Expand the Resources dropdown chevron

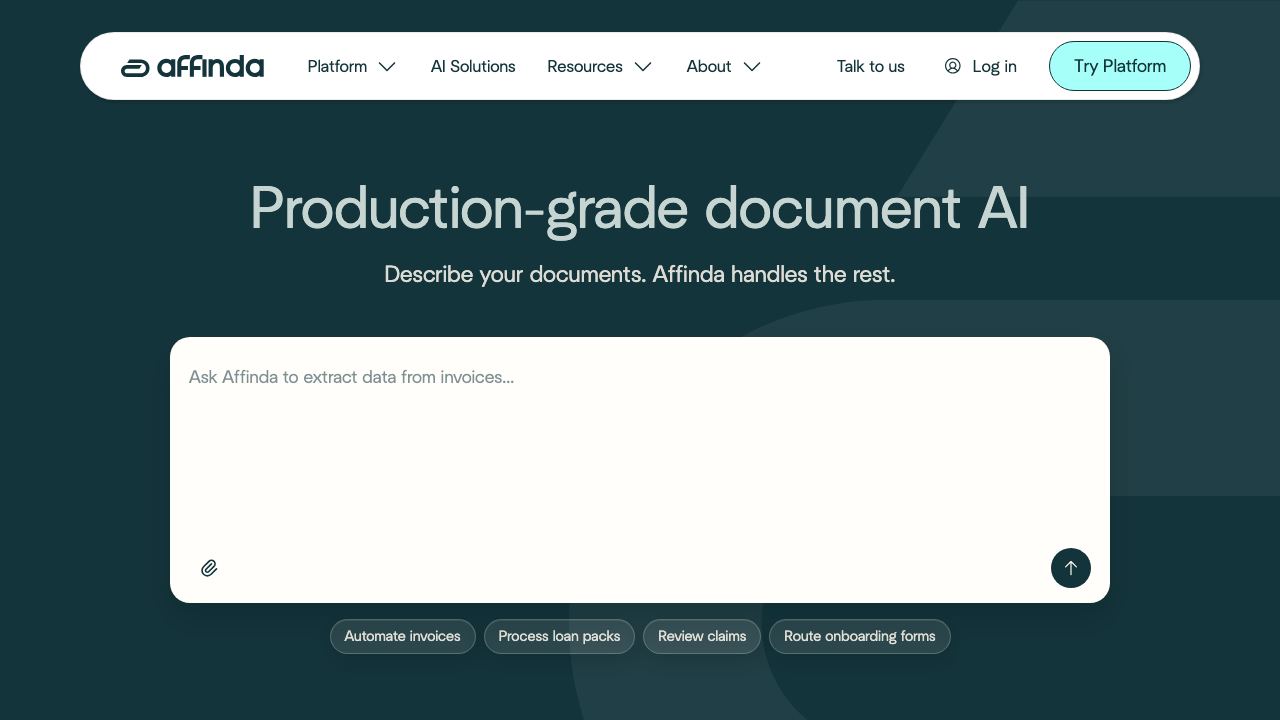(x=643, y=67)
